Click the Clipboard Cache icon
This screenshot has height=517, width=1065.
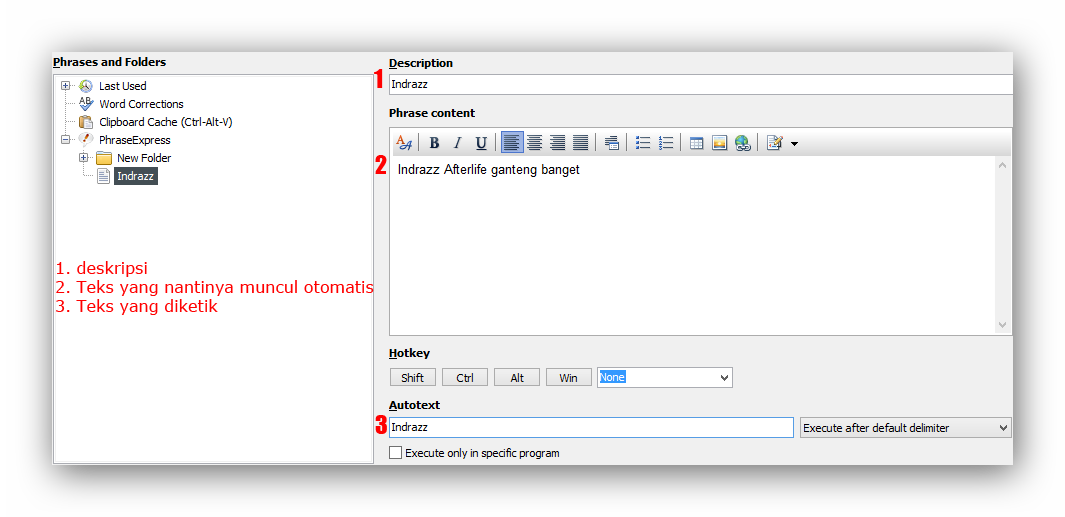pos(86,122)
